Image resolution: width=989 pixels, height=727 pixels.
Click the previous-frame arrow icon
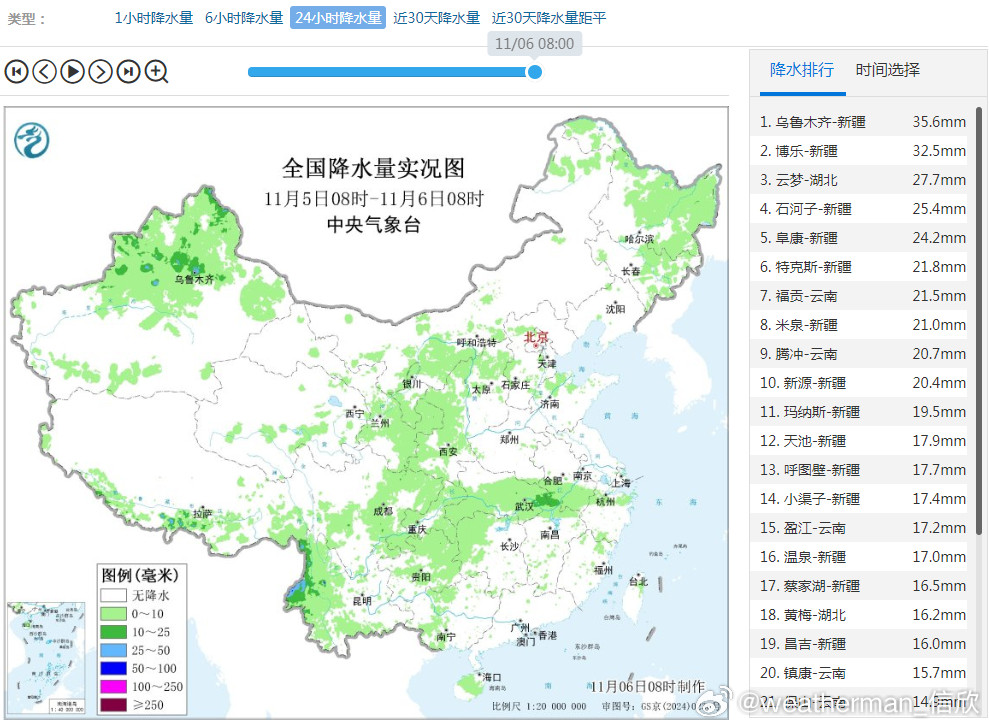point(44,71)
